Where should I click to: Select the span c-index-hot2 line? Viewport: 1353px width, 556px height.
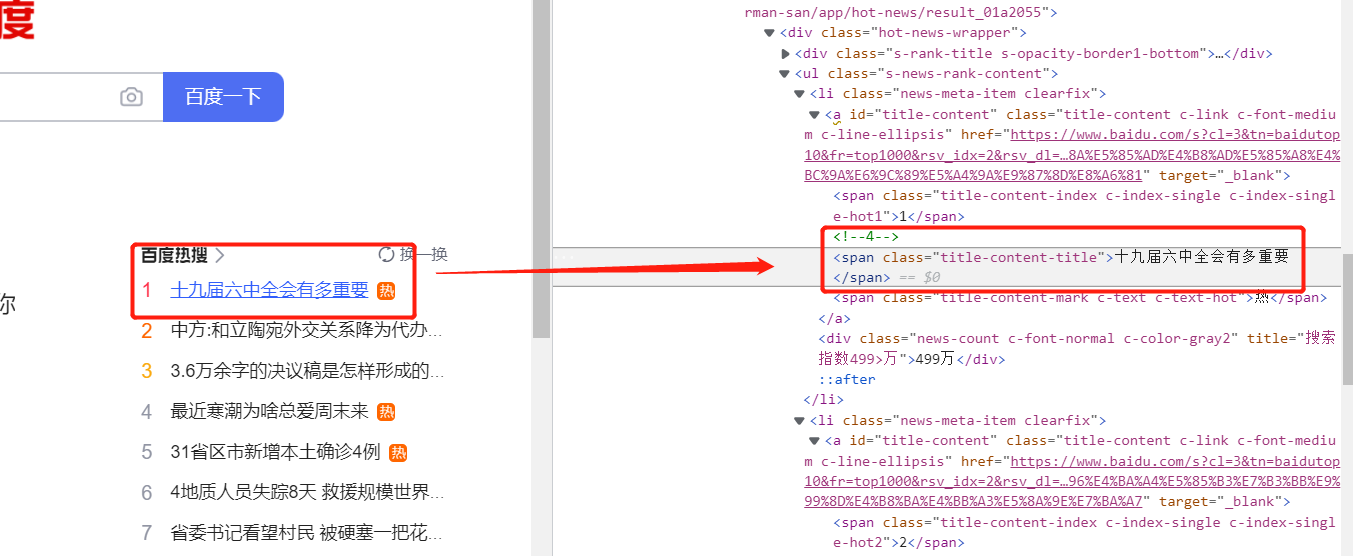click(1085, 532)
